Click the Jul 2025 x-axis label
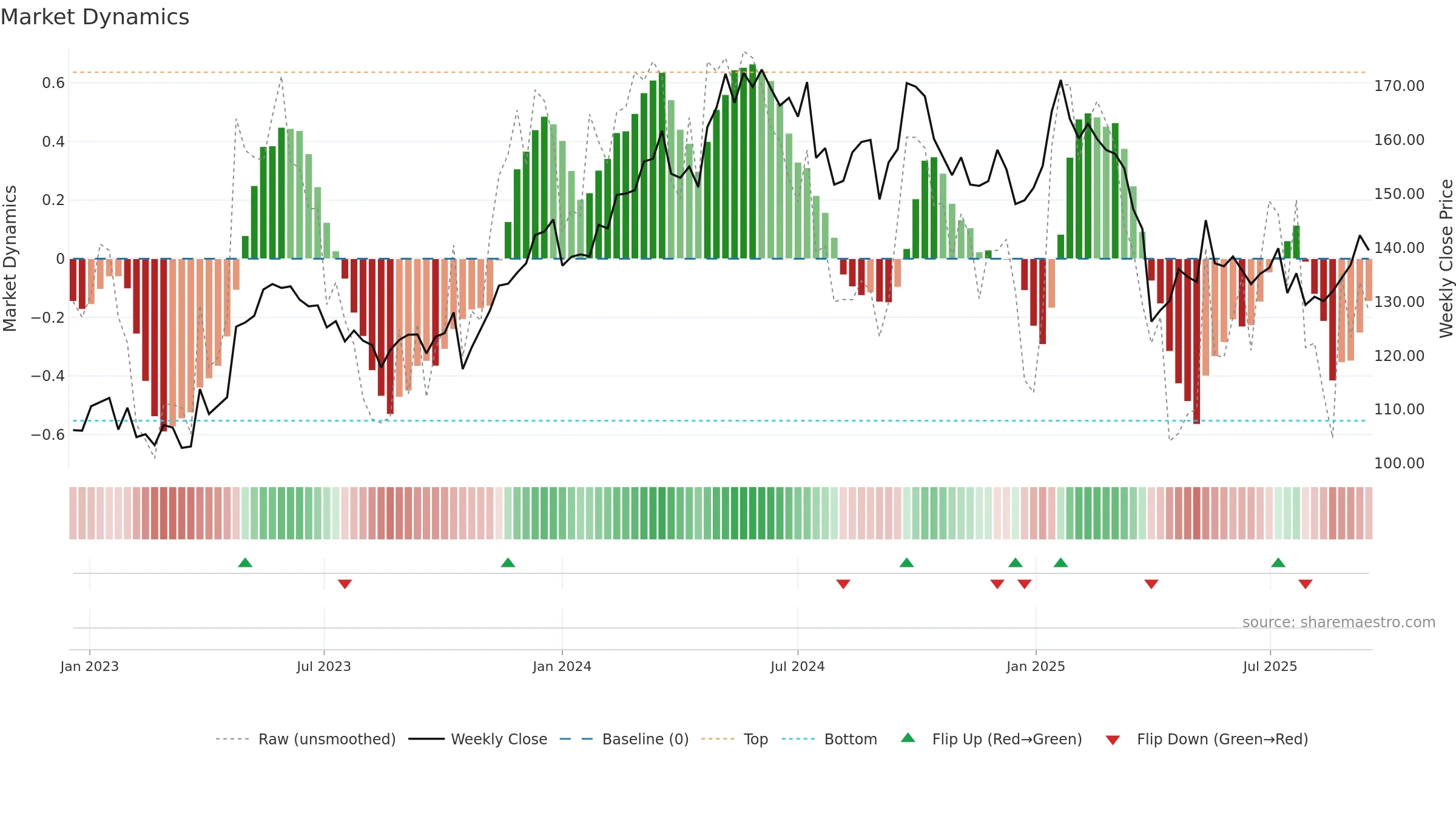This screenshot has height=819, width=1456. tap(1270, 666)
